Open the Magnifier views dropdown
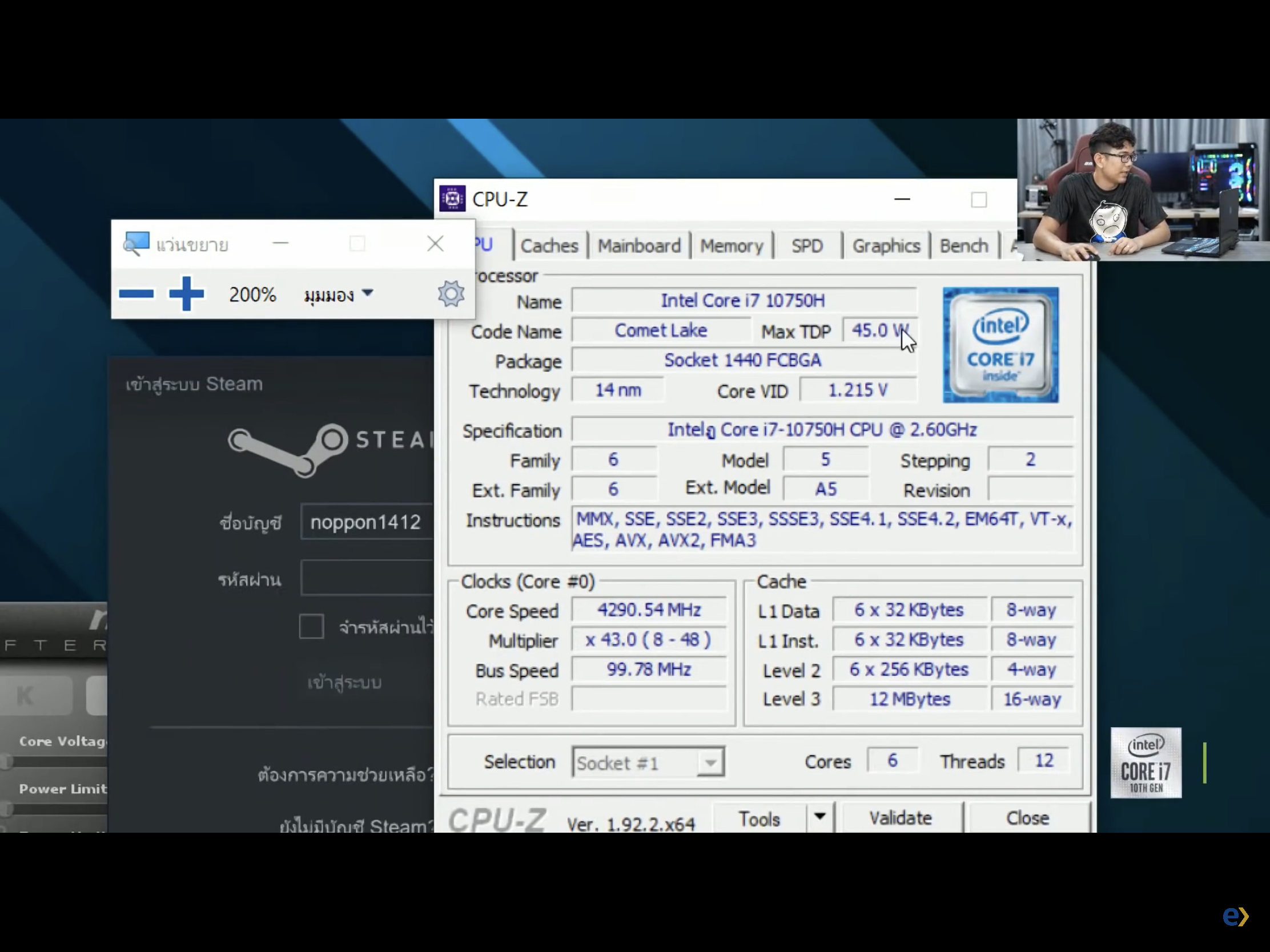The image size is (1270, 952). [339, 295]
